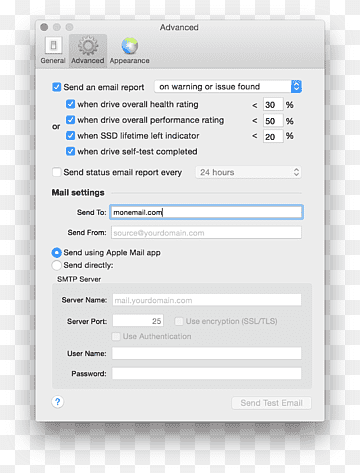Select the Advanced gear icon

coord(88,46)
